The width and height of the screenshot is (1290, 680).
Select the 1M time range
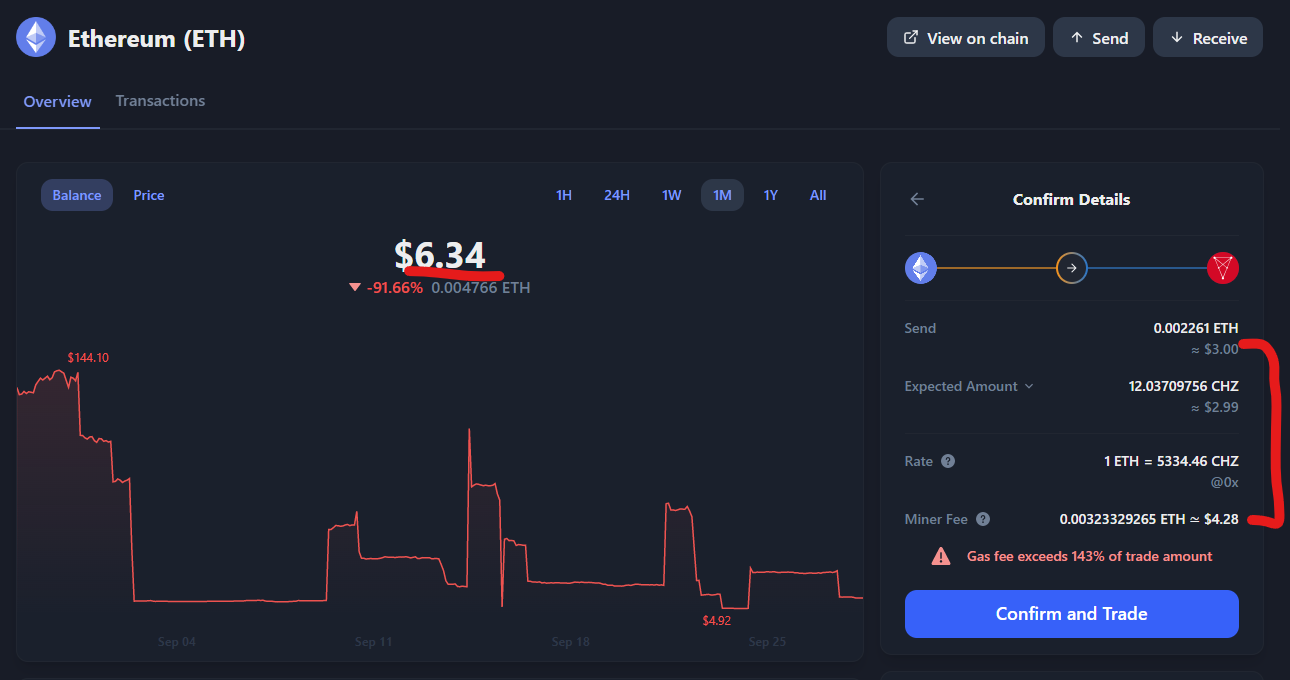tap(722, 195)
